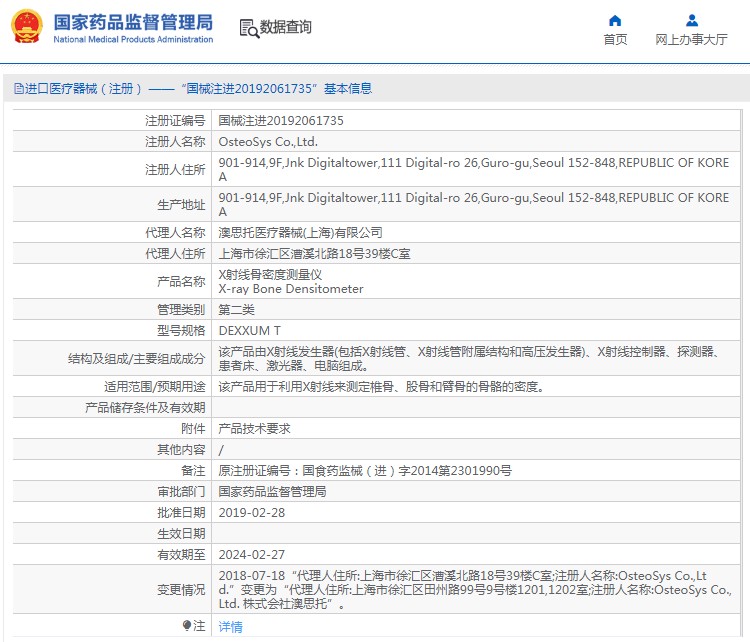Click the 生产地址 row label

[181, 205]
